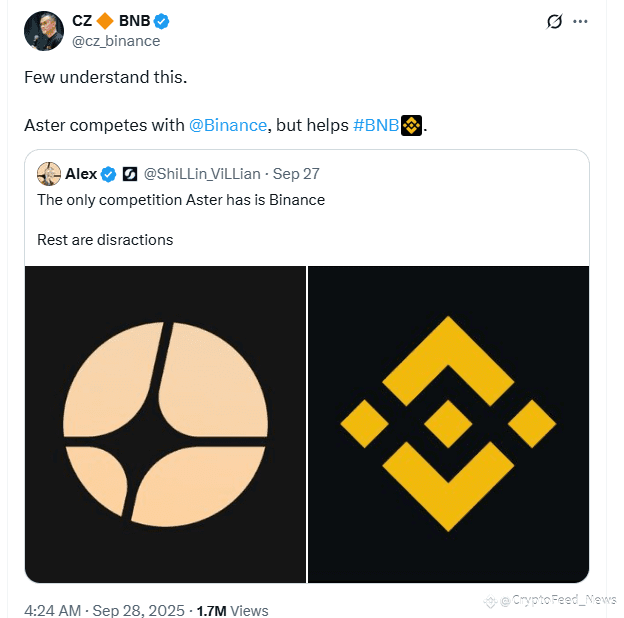Click Alex's profile avatar in quoted tweet

click(49, 174)
